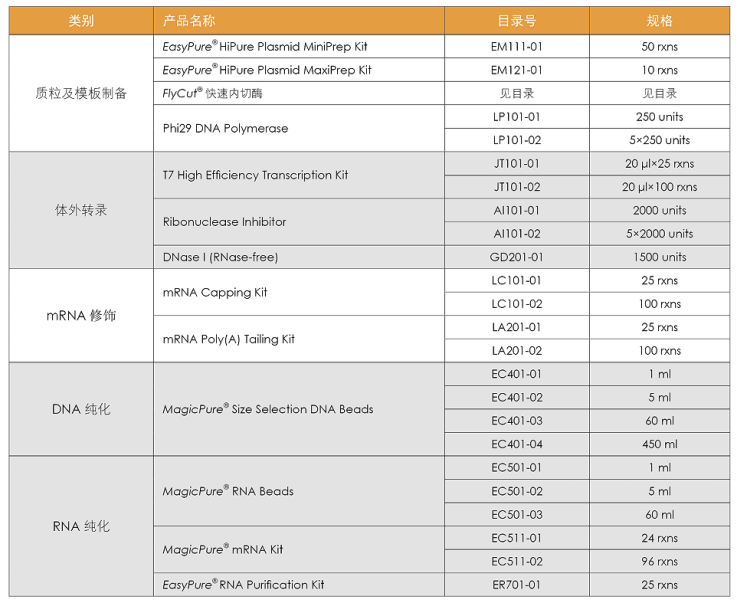The image size is (737, 603).
Task: Select catalog number EC511-02
Action: (x=517, y=561)
